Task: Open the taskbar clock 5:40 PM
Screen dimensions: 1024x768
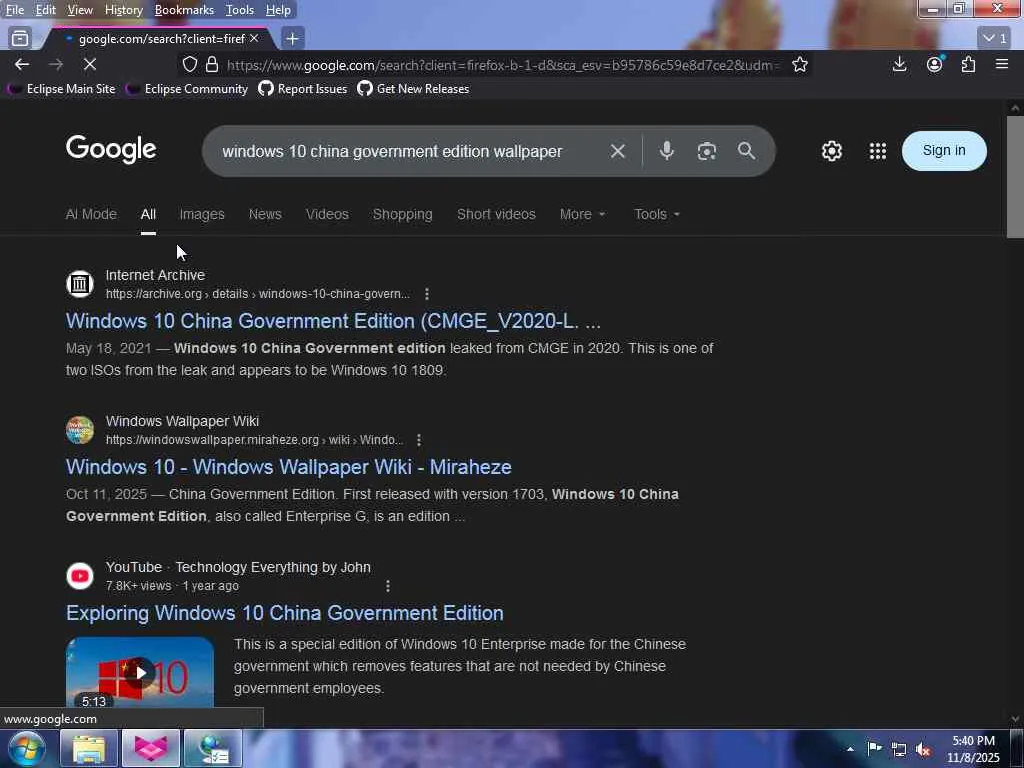Action: point(973,749)
